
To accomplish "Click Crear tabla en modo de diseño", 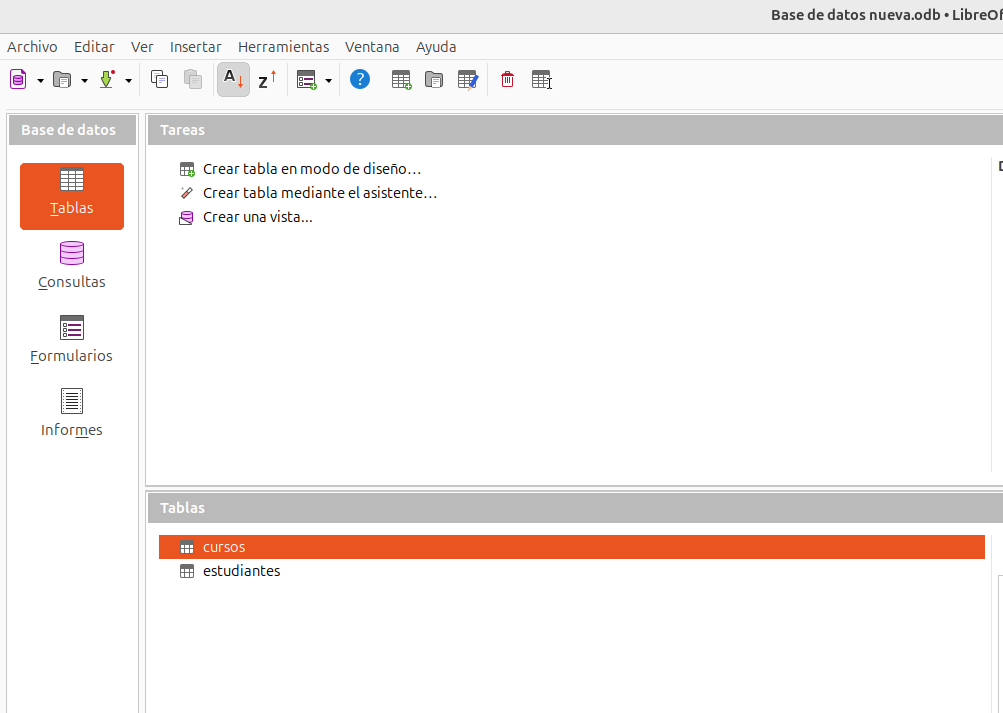I will pyautogui.click(x=311, y=169).
